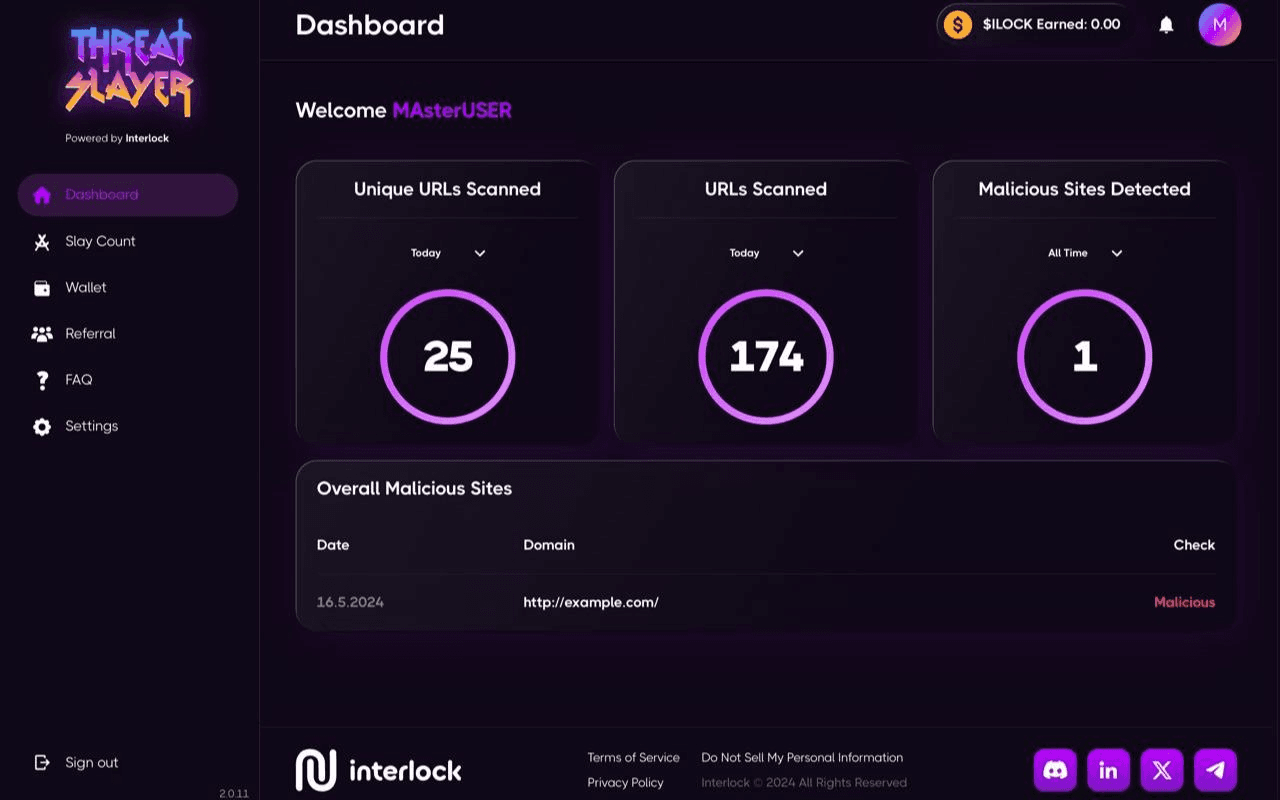1280x800 pixels.
Task: Click the Referral people icon
Action: tap(42, 334)
